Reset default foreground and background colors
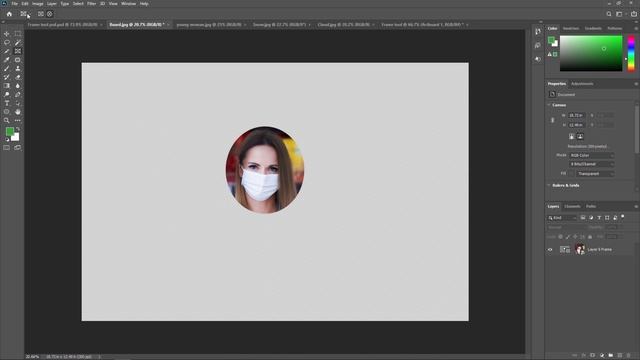 (x=7, y=140)
